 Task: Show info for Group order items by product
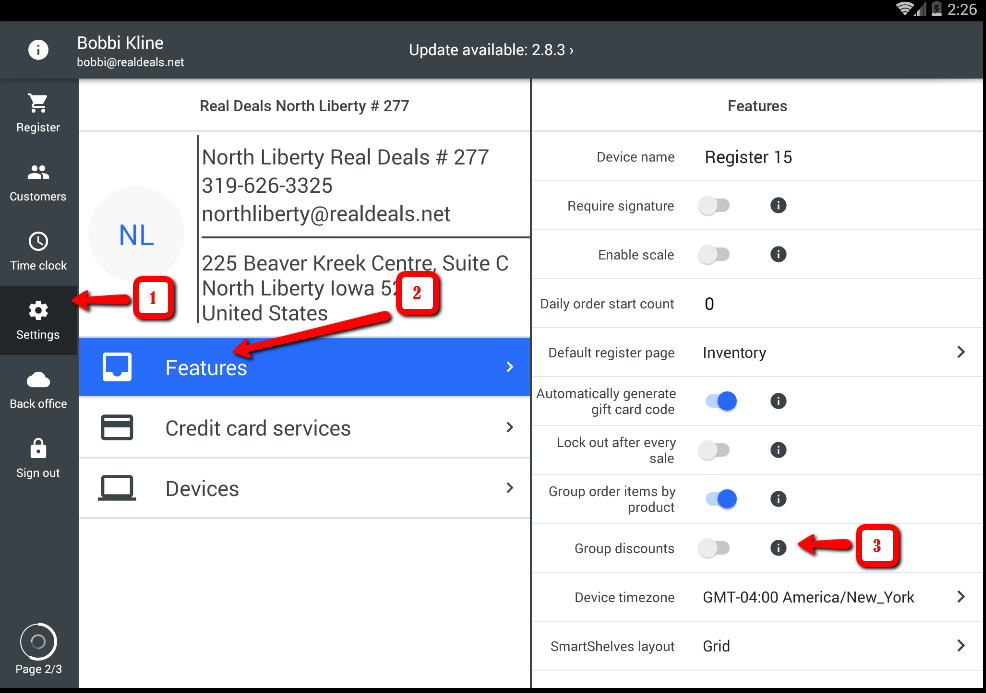778,499
